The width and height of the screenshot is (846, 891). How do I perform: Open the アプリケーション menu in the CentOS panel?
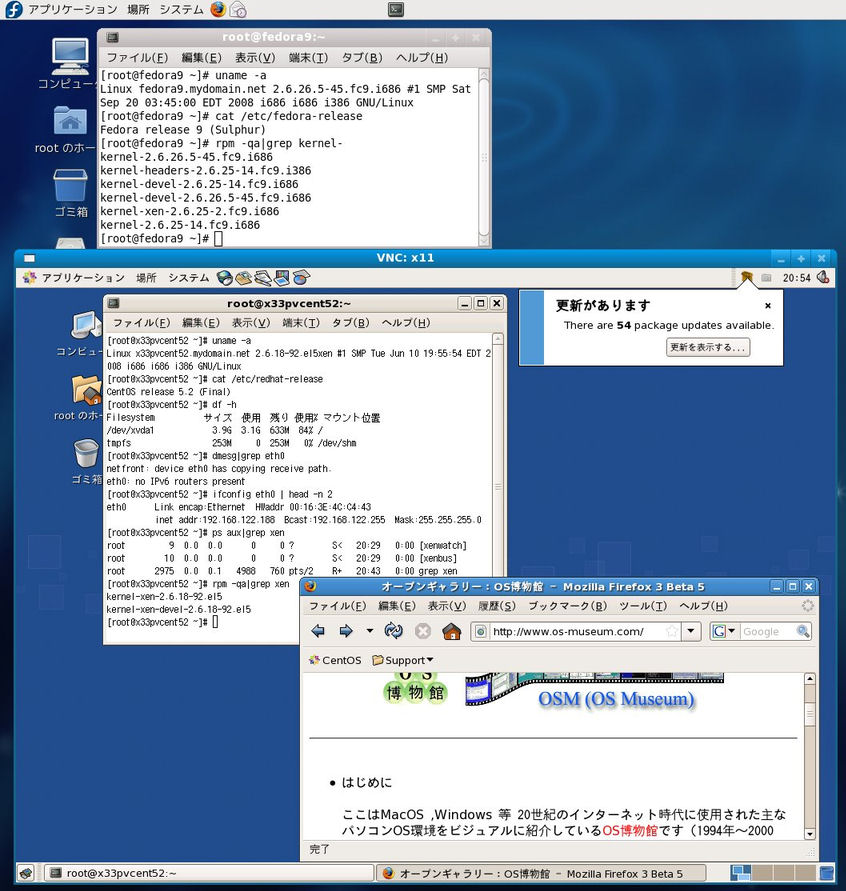coord(83,278)
